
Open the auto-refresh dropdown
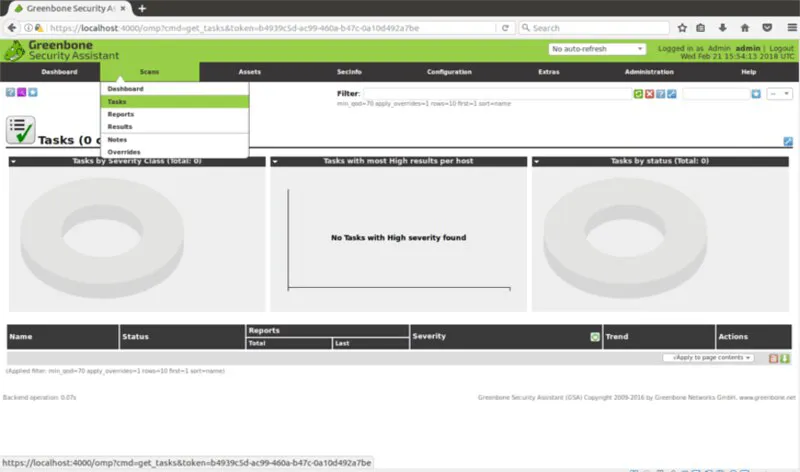coord(597,49)
